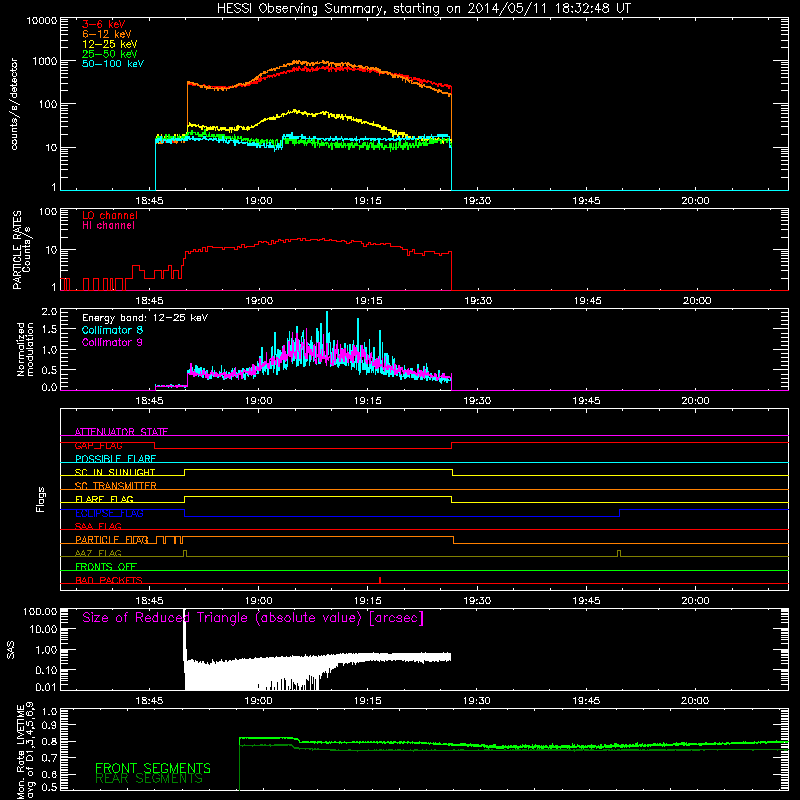Select the Collimator 9 legend label

pos(112,342)
